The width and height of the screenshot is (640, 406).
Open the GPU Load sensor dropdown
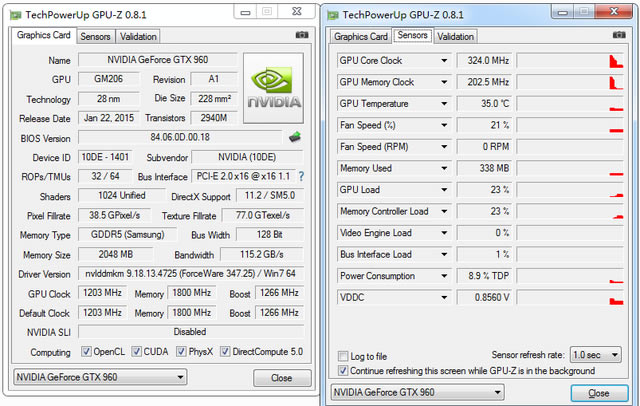[444, 190]
